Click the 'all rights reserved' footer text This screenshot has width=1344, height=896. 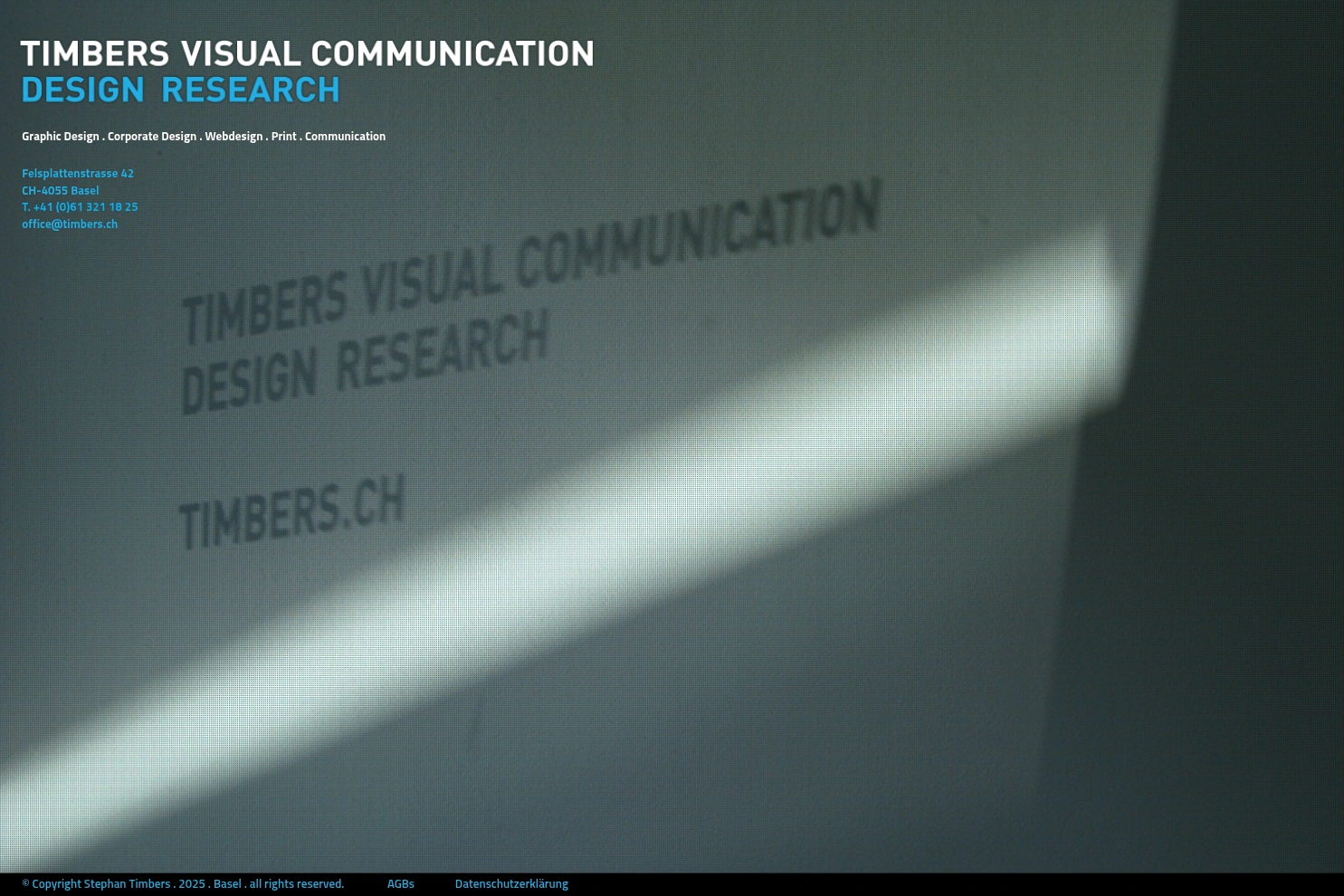pyautogui.click(x=297, y=883)
